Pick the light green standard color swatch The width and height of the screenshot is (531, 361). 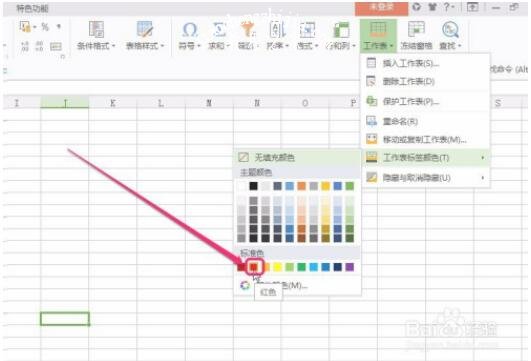pos(290,267)
